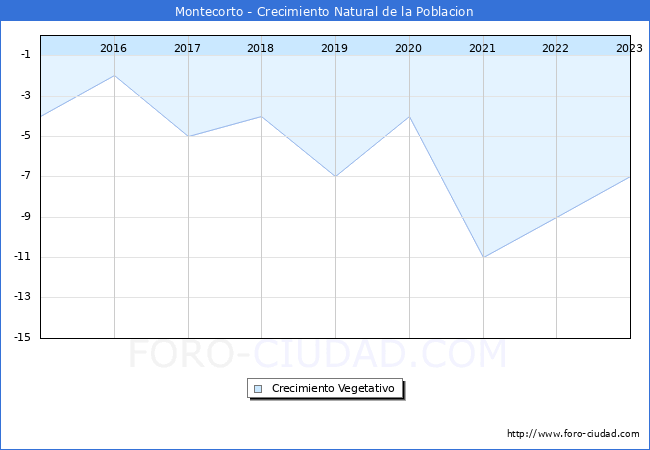Viewport: 650px width, 450px height.
Task: Select the 2019 year label
Action: (x=335, y=48)
